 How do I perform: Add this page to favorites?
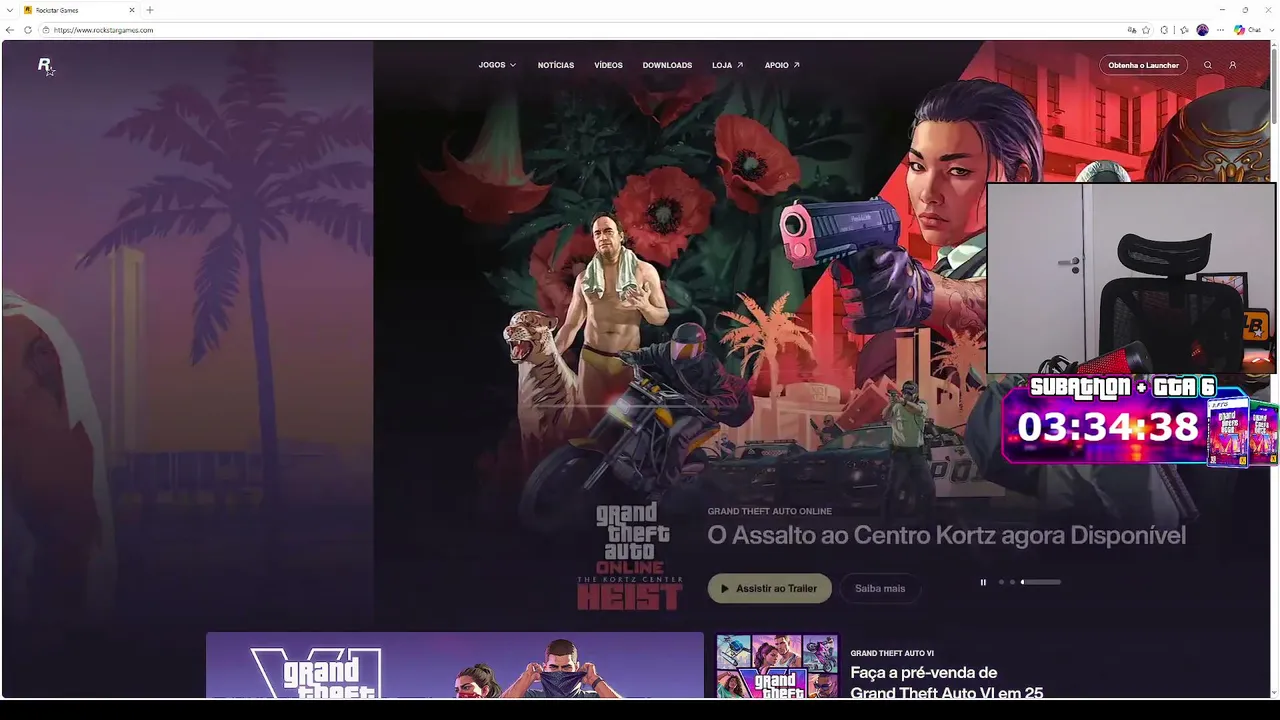click(x=1146, y=30)
